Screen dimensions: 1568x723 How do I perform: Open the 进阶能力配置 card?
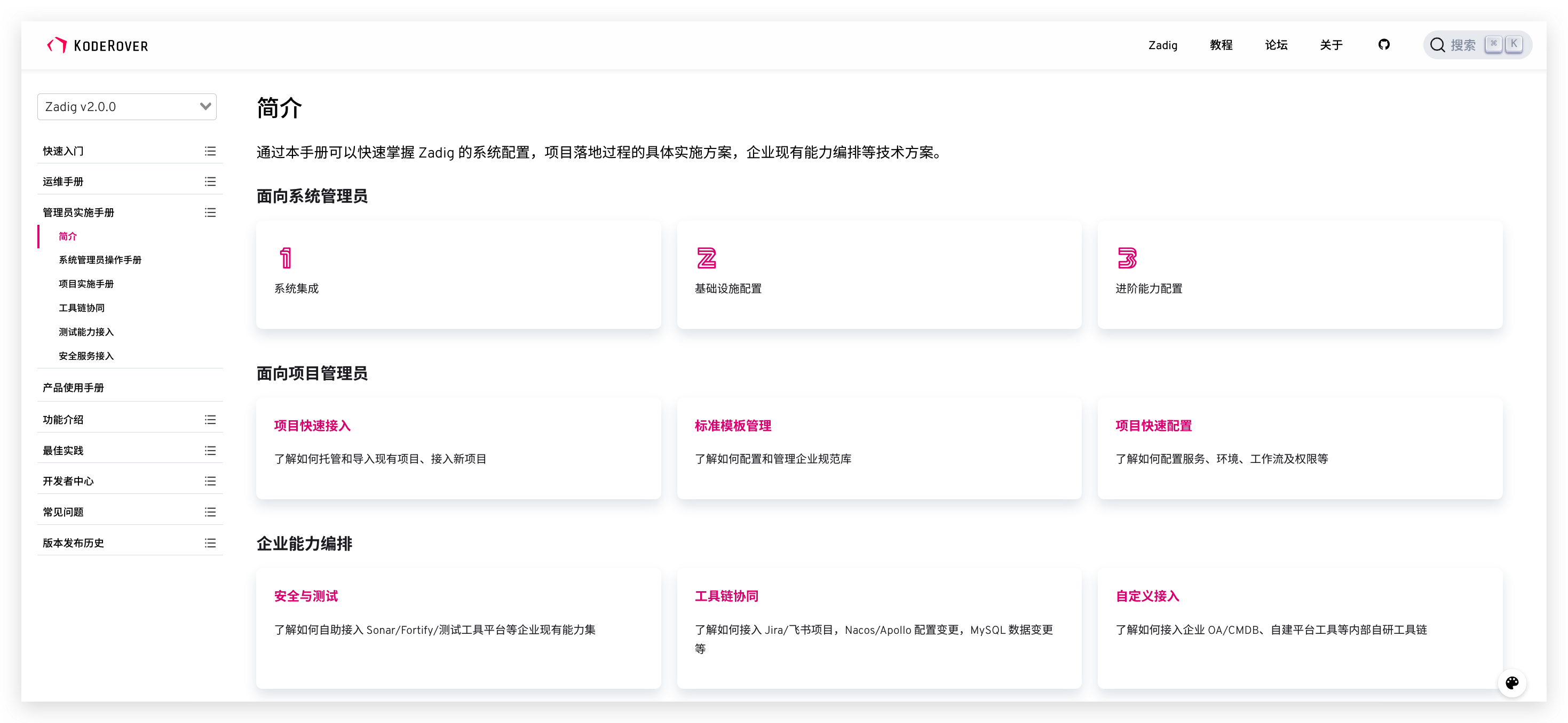click(1300, 274)
